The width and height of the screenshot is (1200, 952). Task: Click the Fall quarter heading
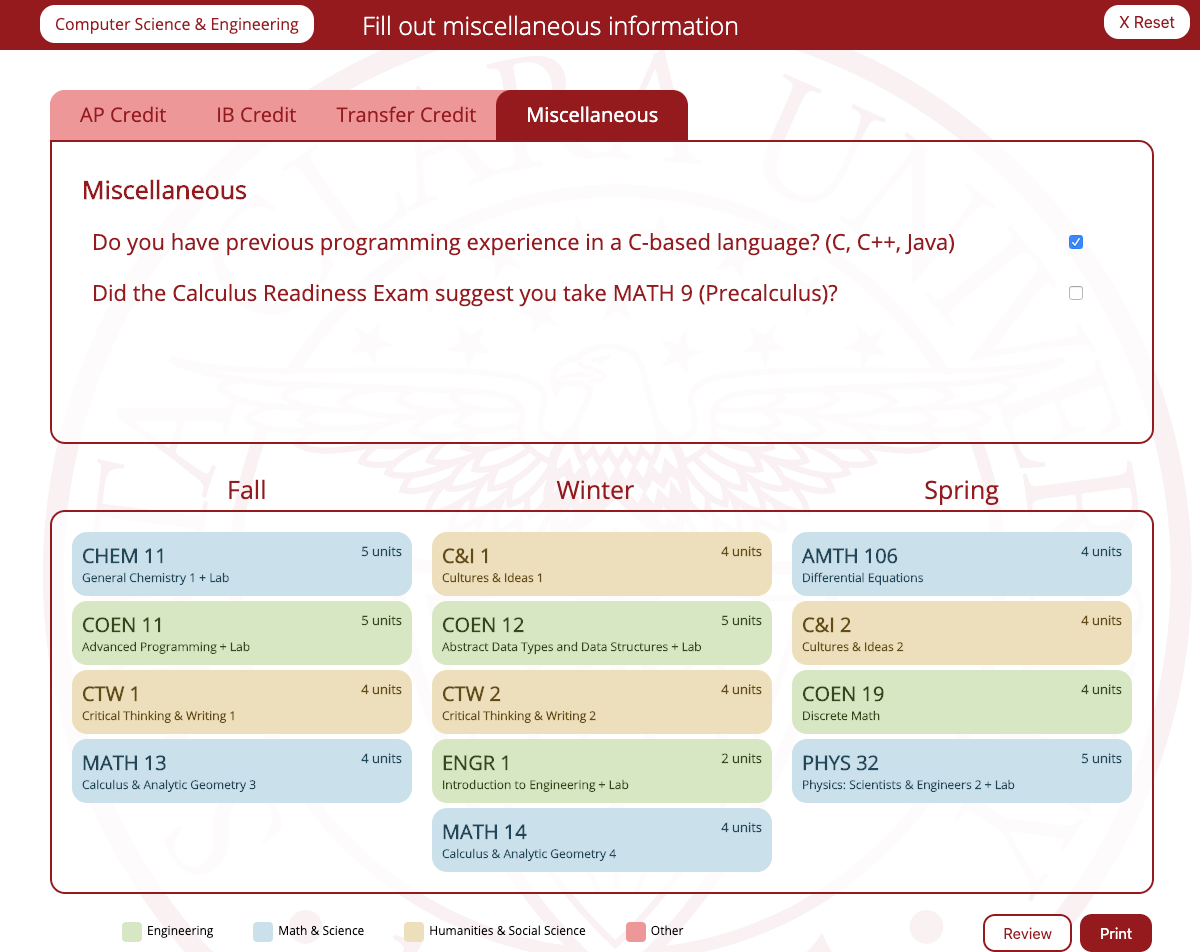click(x=246, y=490)
